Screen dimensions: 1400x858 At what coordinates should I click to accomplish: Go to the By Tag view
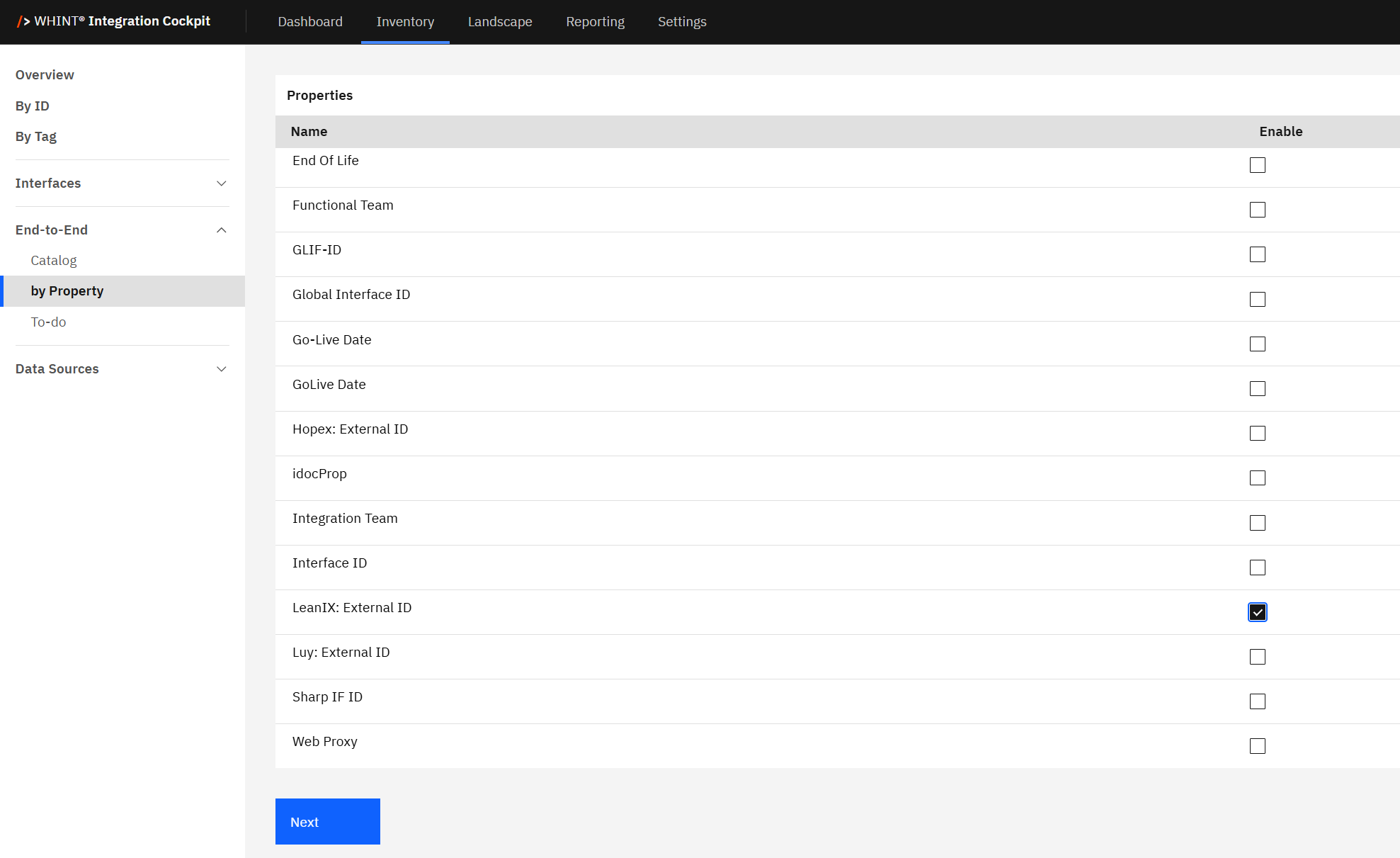point(36,137)
